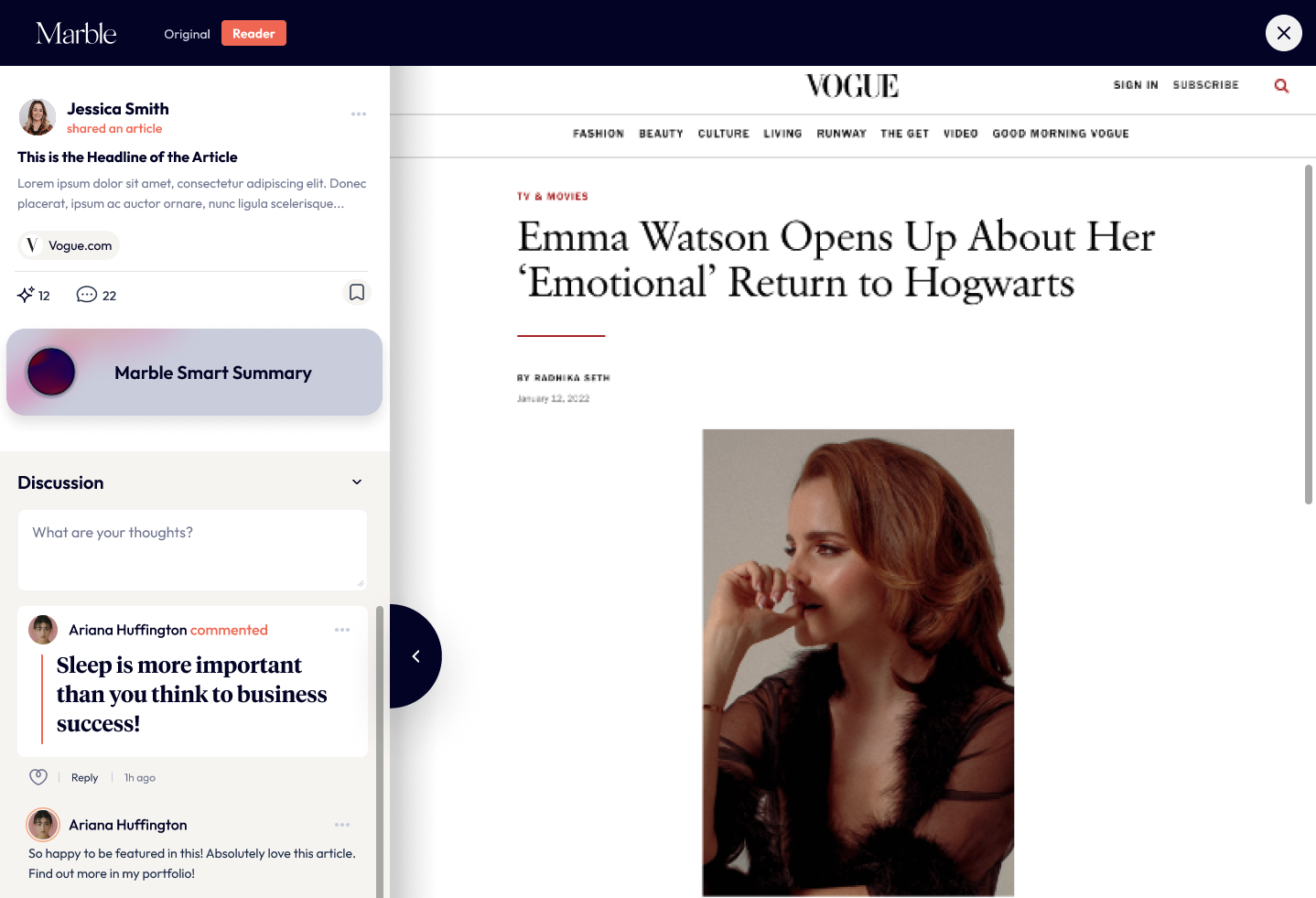
Task: Click the discussion panel scrollbar
Action: 380,752
